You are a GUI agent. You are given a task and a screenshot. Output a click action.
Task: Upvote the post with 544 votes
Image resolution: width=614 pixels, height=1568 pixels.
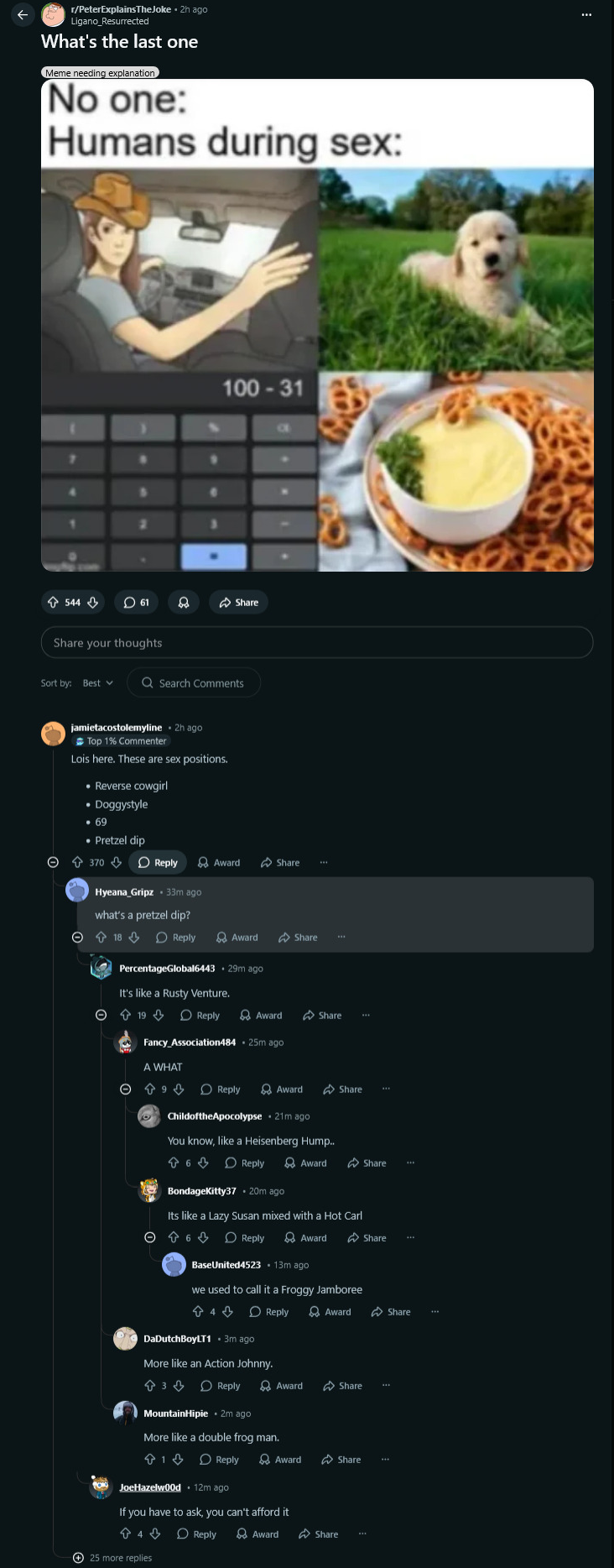[54, 603]
